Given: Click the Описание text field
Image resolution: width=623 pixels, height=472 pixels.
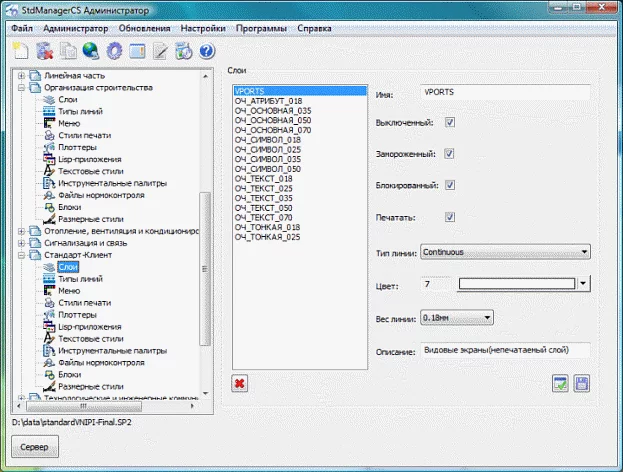Looking at the screenshot, I should tap(505, 350).
